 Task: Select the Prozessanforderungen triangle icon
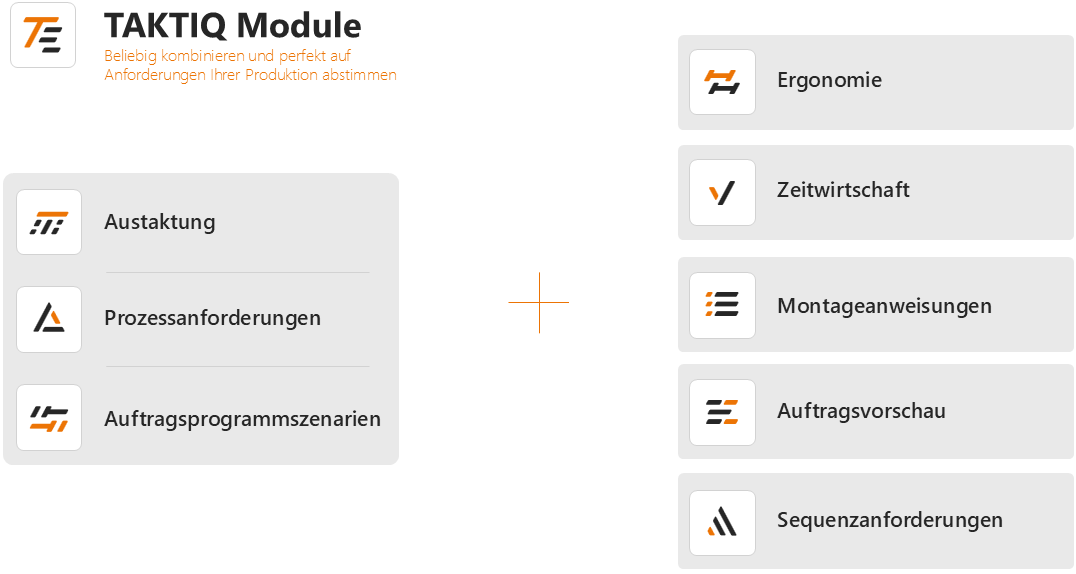(49, 319)
